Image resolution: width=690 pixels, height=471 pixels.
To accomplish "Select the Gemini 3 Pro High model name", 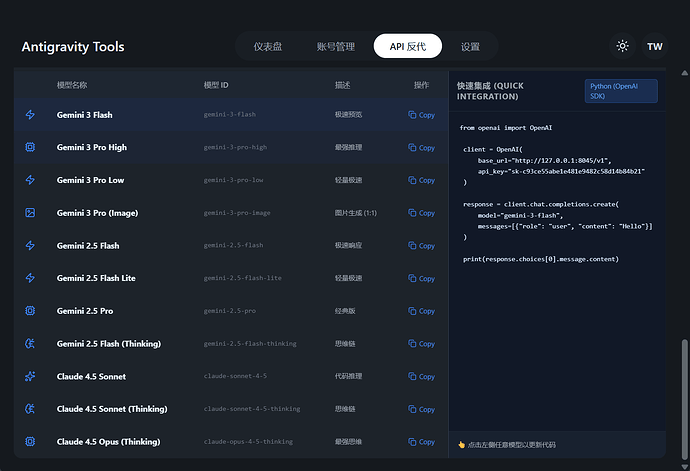I will pyautogui.click(x=92, y=147).
